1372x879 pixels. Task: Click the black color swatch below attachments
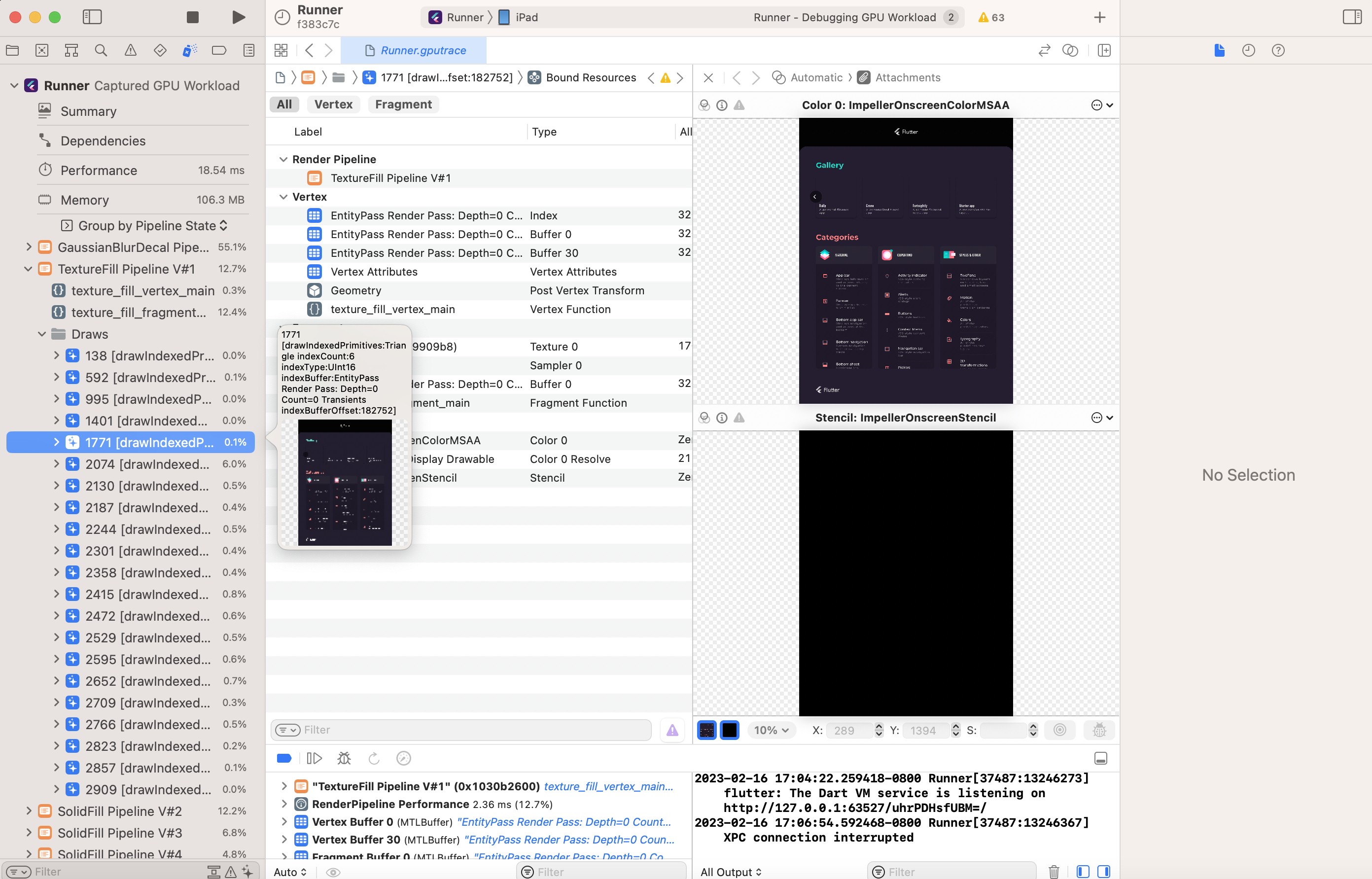pyautogui.click(x=729, y=730)
